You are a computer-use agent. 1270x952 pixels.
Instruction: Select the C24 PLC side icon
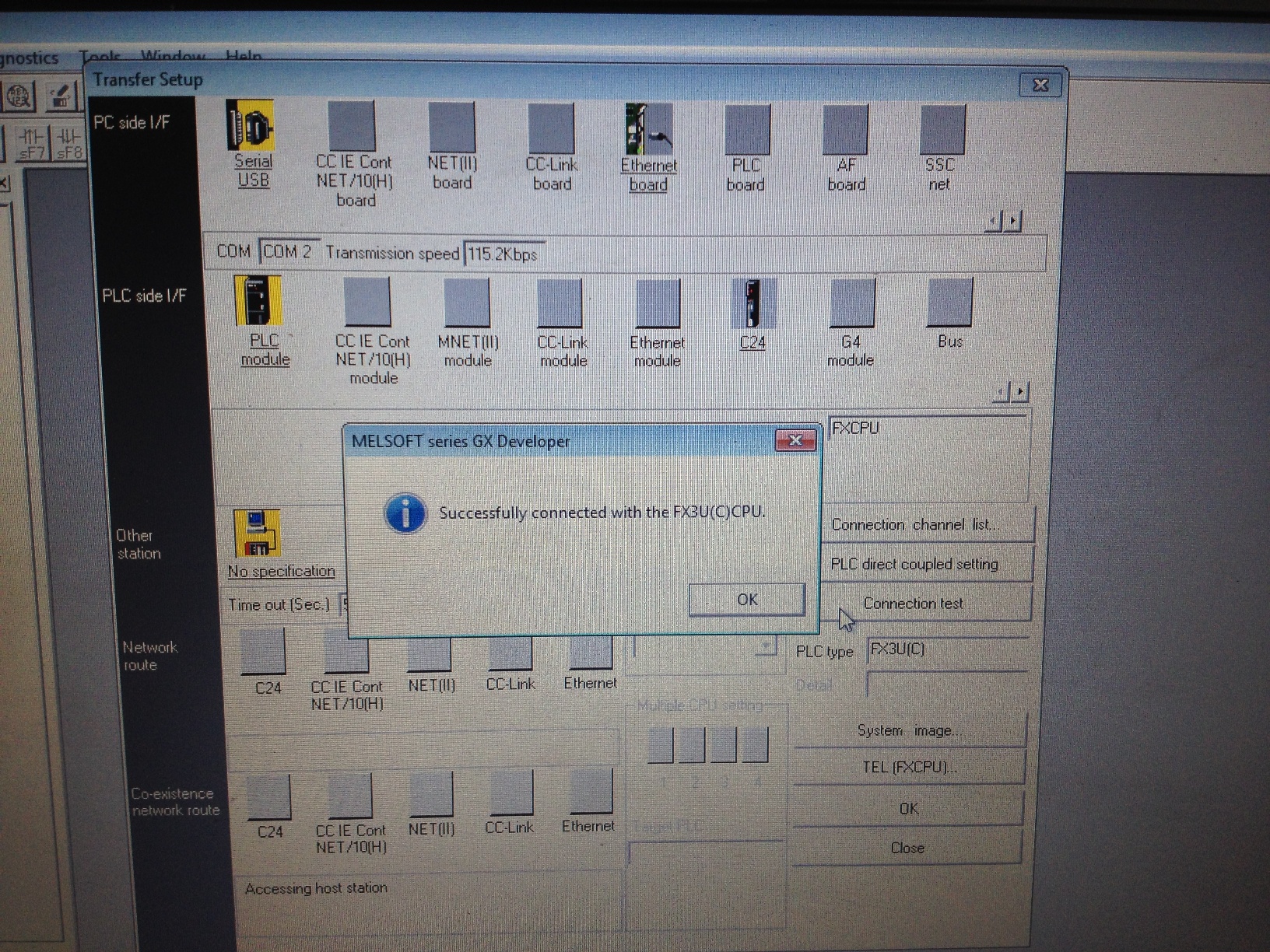pyautogui.click(x=753, y=304)
